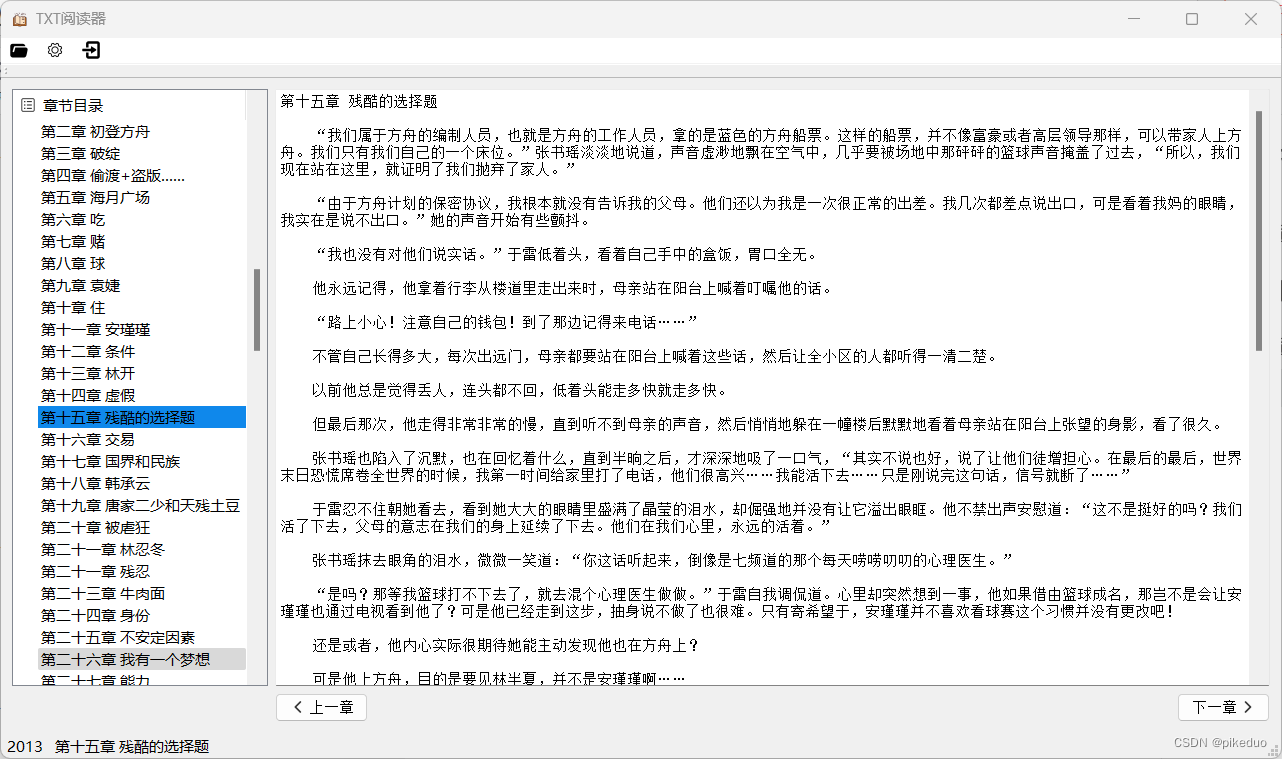1282x759 pixels.
Task: Go to the previous chapter with 上一章
Action: click(x=321, y=707)
